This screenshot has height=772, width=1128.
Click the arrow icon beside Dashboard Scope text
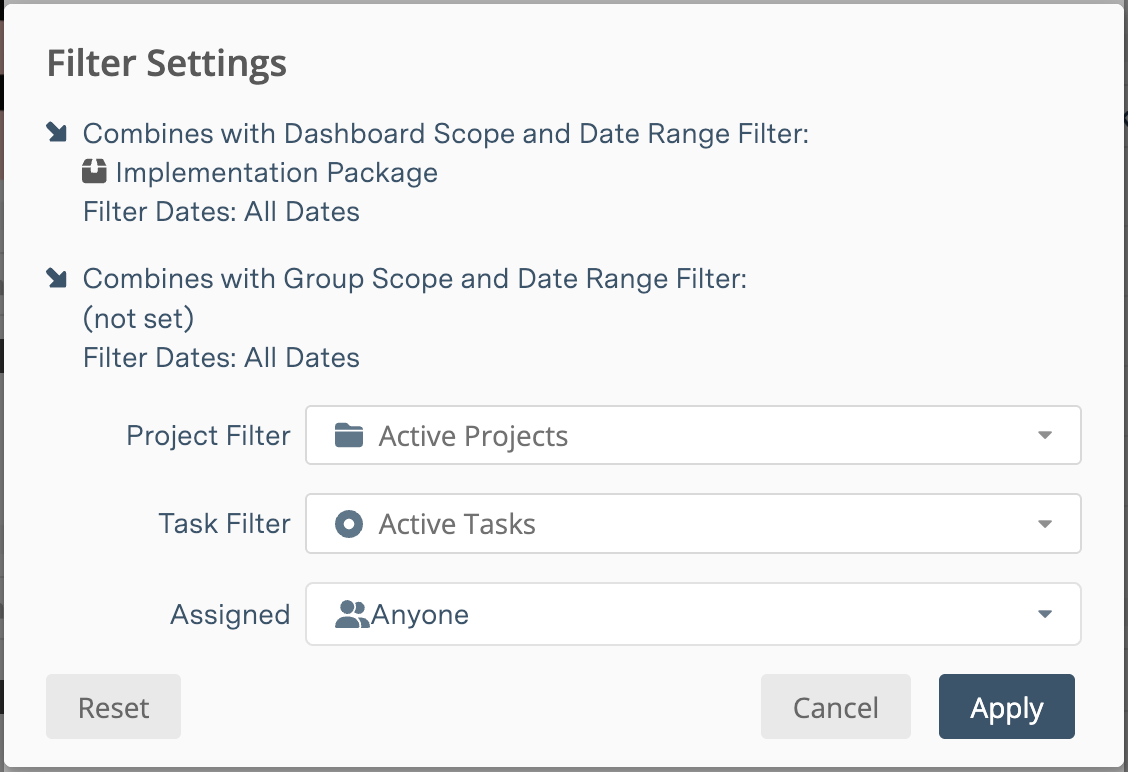coord(56,130)
